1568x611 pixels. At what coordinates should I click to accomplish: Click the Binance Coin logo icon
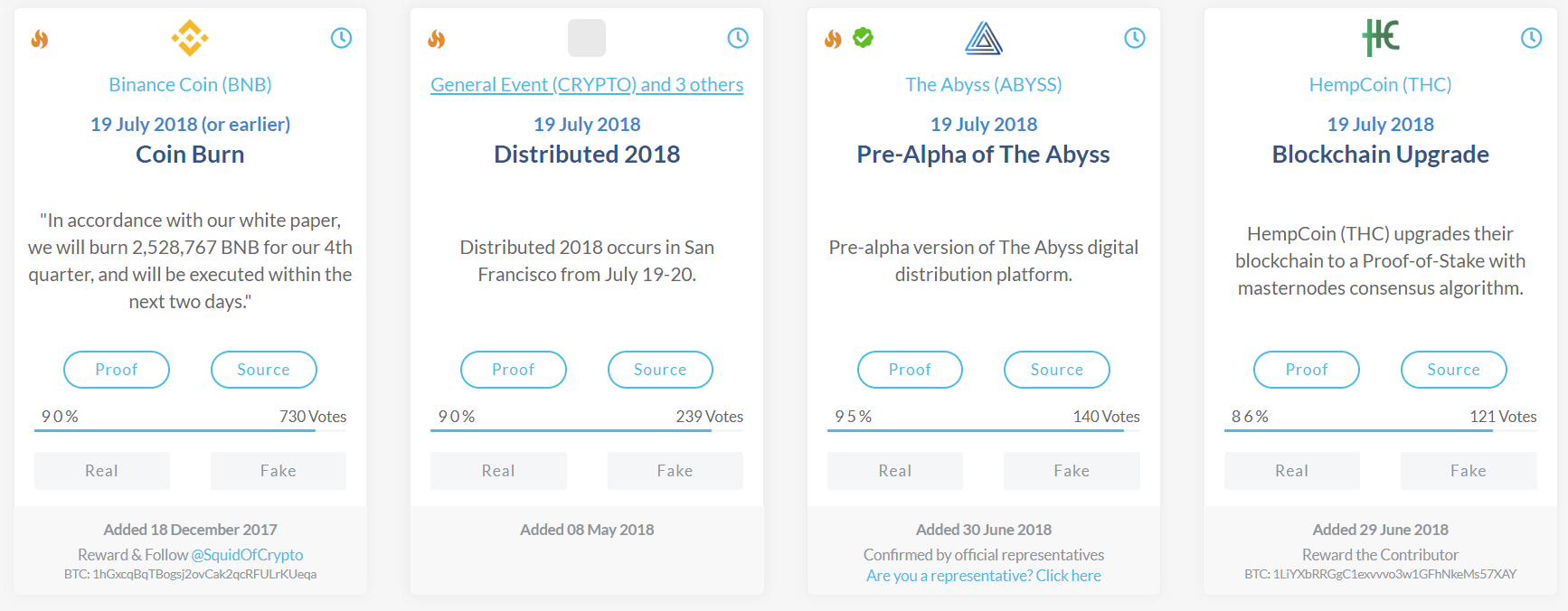point(190,38)
